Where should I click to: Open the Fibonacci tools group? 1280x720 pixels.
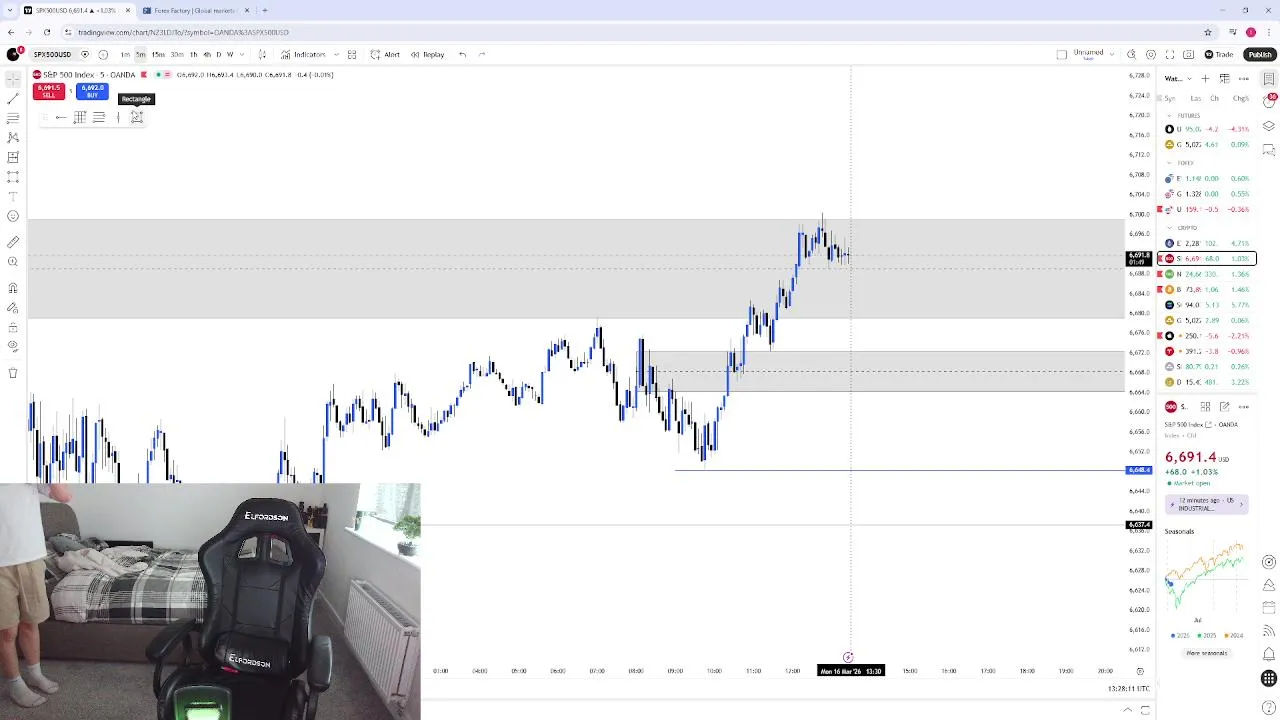(13, 118)
